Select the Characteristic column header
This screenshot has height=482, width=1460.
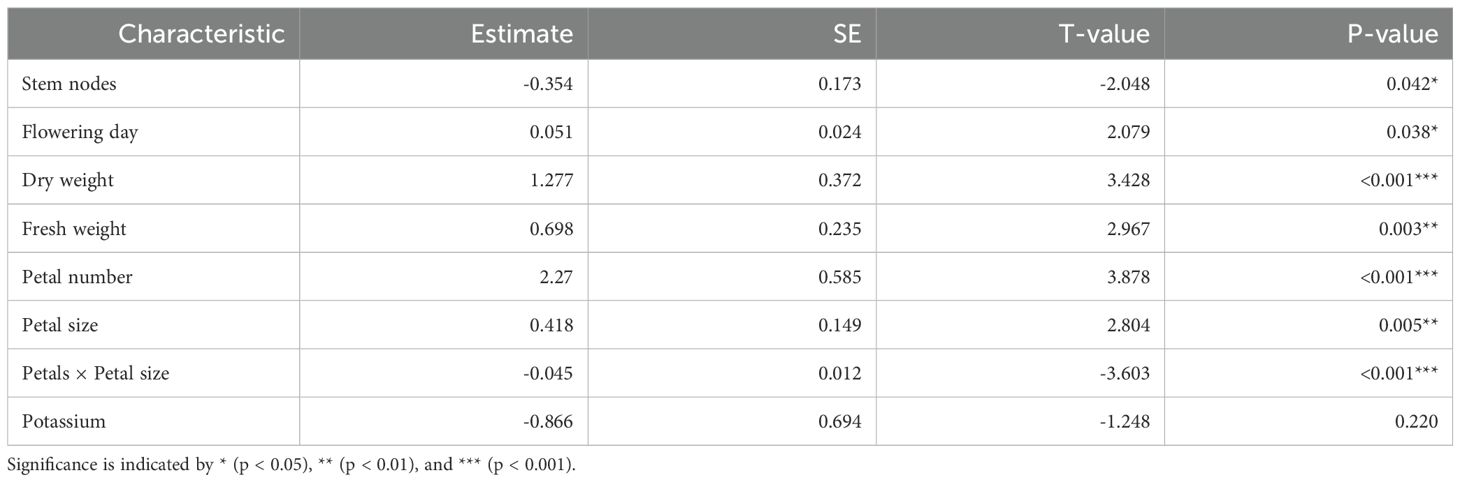tap(202, 34)
